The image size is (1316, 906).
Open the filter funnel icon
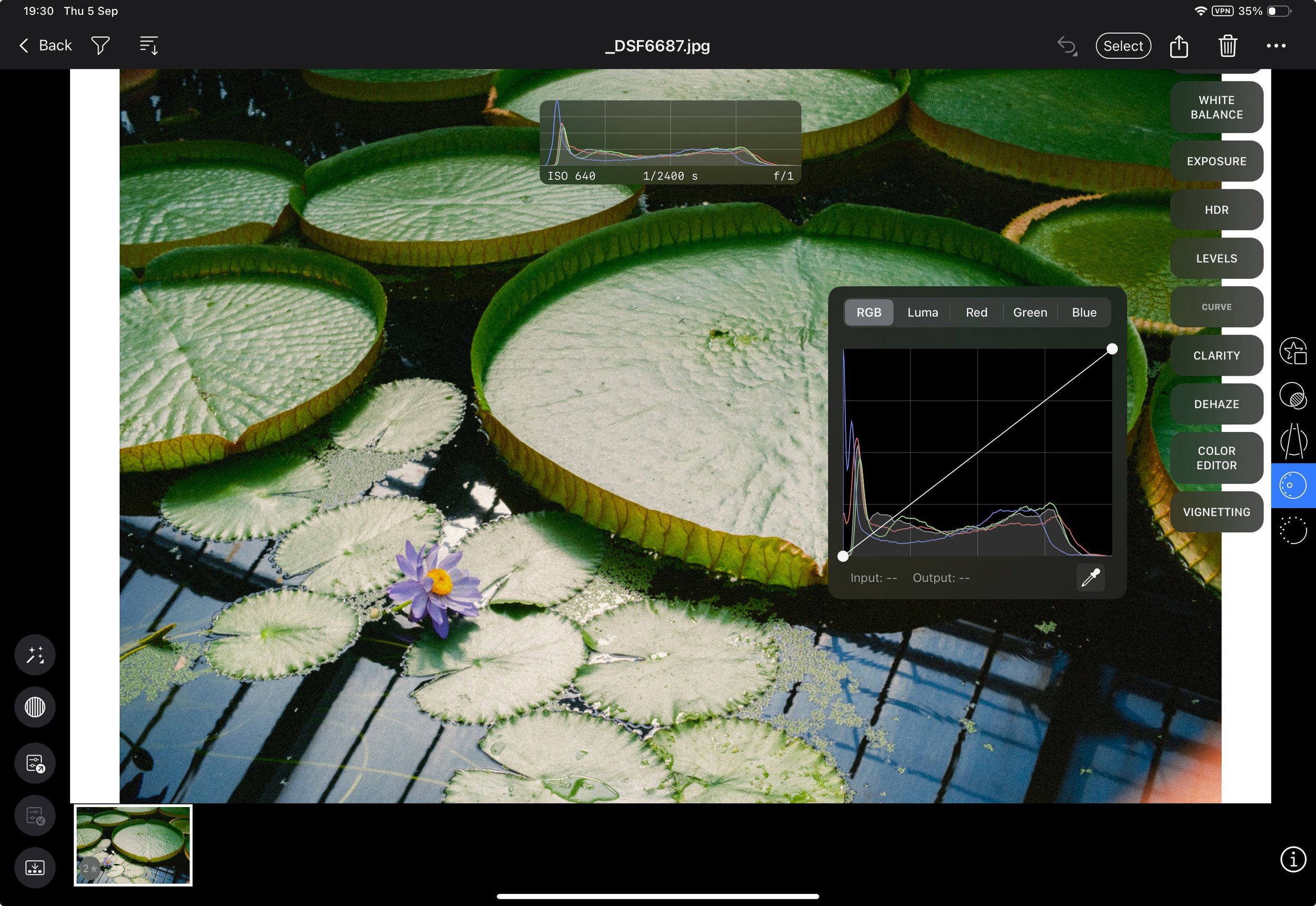coord(100,45)
